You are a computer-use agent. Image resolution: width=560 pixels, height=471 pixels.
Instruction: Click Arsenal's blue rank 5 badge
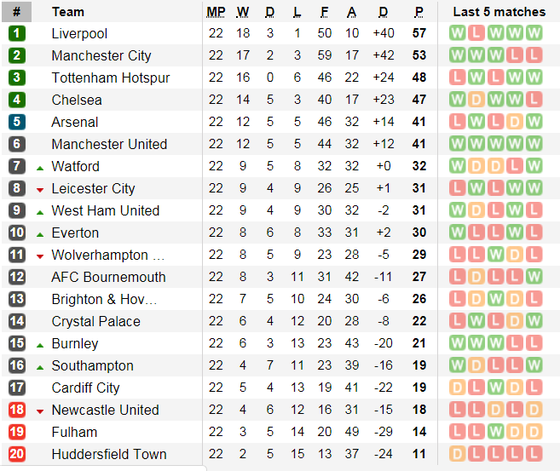(17, 122)
